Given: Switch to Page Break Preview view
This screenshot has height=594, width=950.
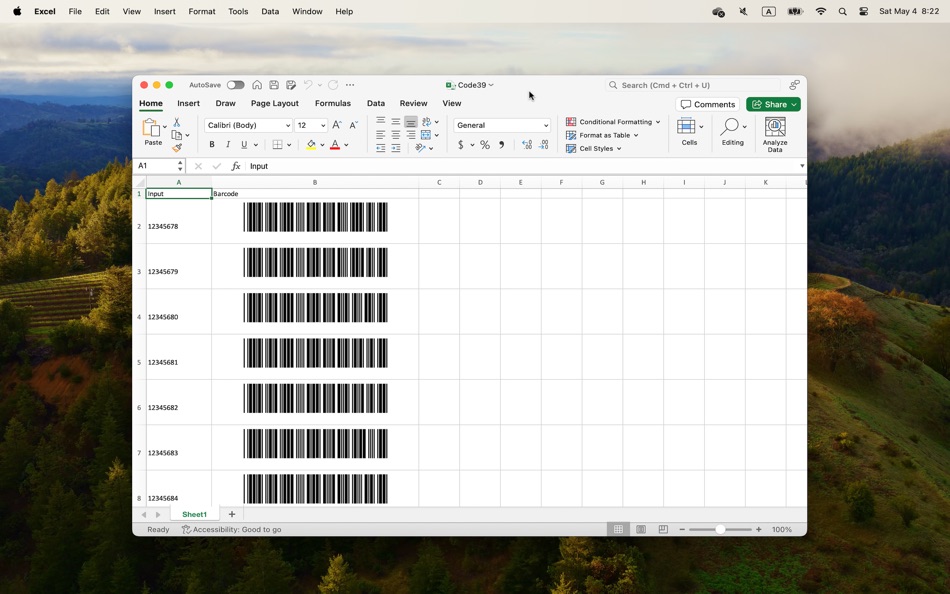Looking at the screenshot, I should click(x=663, y=529).
